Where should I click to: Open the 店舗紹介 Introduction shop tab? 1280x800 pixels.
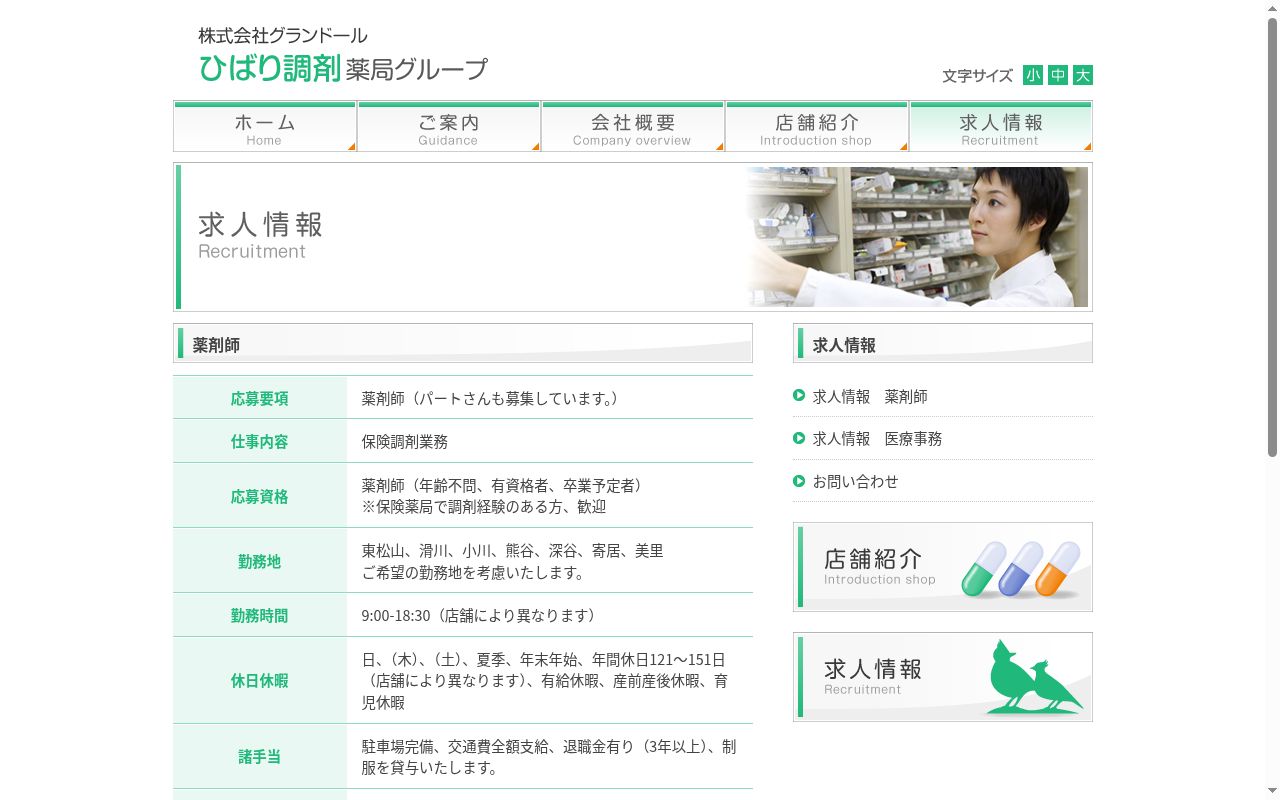817,127
